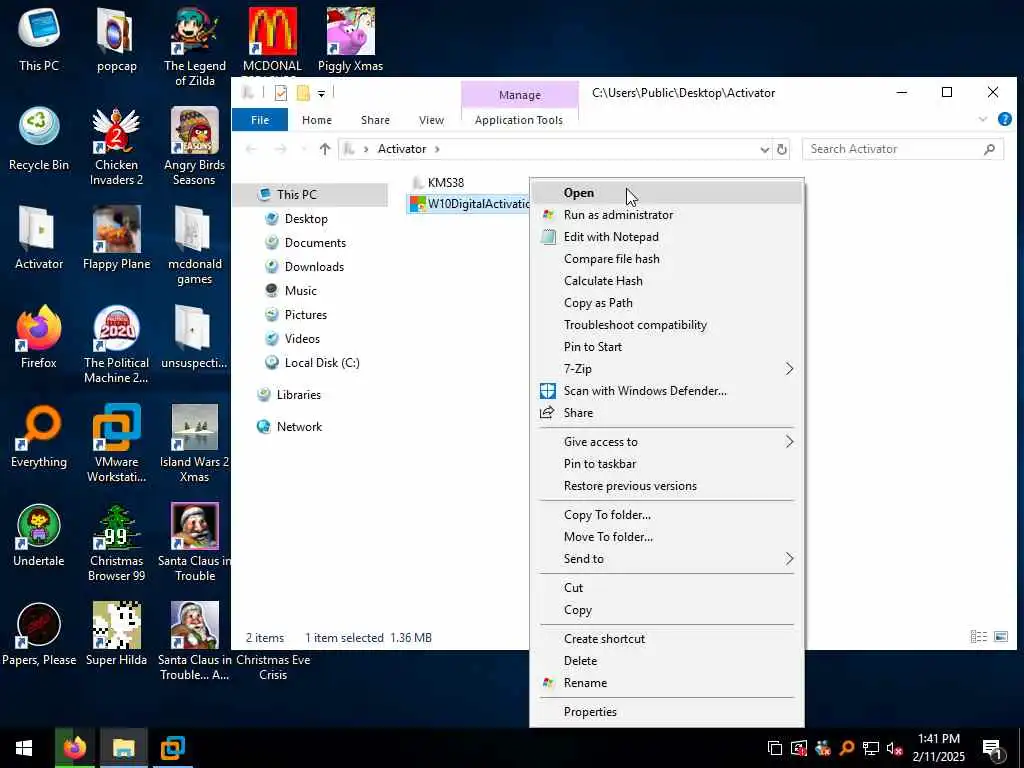Choose Run as administrator
The height and width of the screenshot is (768, 1024).
(x=666, y=215)
